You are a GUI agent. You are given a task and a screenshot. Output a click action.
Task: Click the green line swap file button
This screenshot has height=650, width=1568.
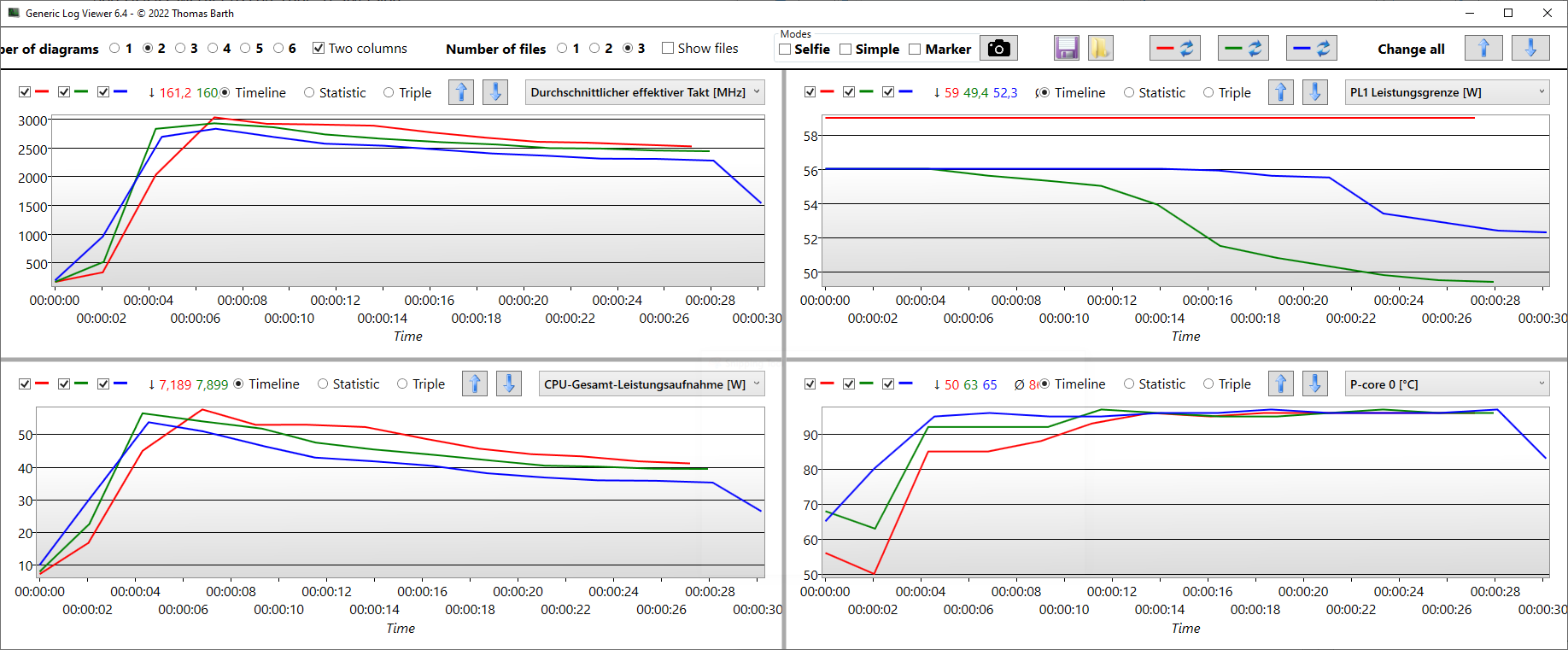point(1243,49)
